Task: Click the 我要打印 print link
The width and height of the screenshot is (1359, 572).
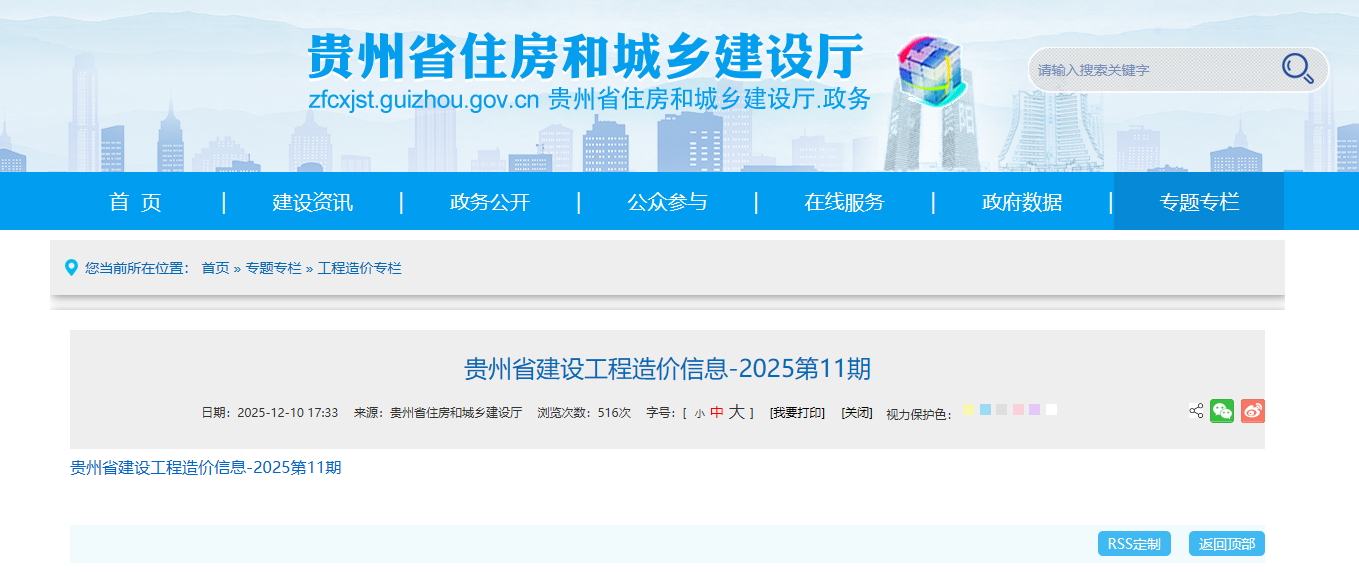Action: pos(797,413)
